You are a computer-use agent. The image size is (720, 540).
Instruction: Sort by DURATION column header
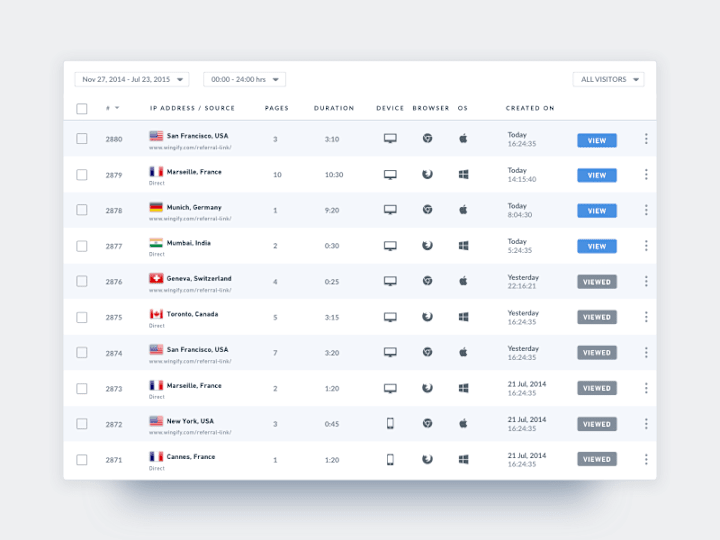click(x=334, y=108)
